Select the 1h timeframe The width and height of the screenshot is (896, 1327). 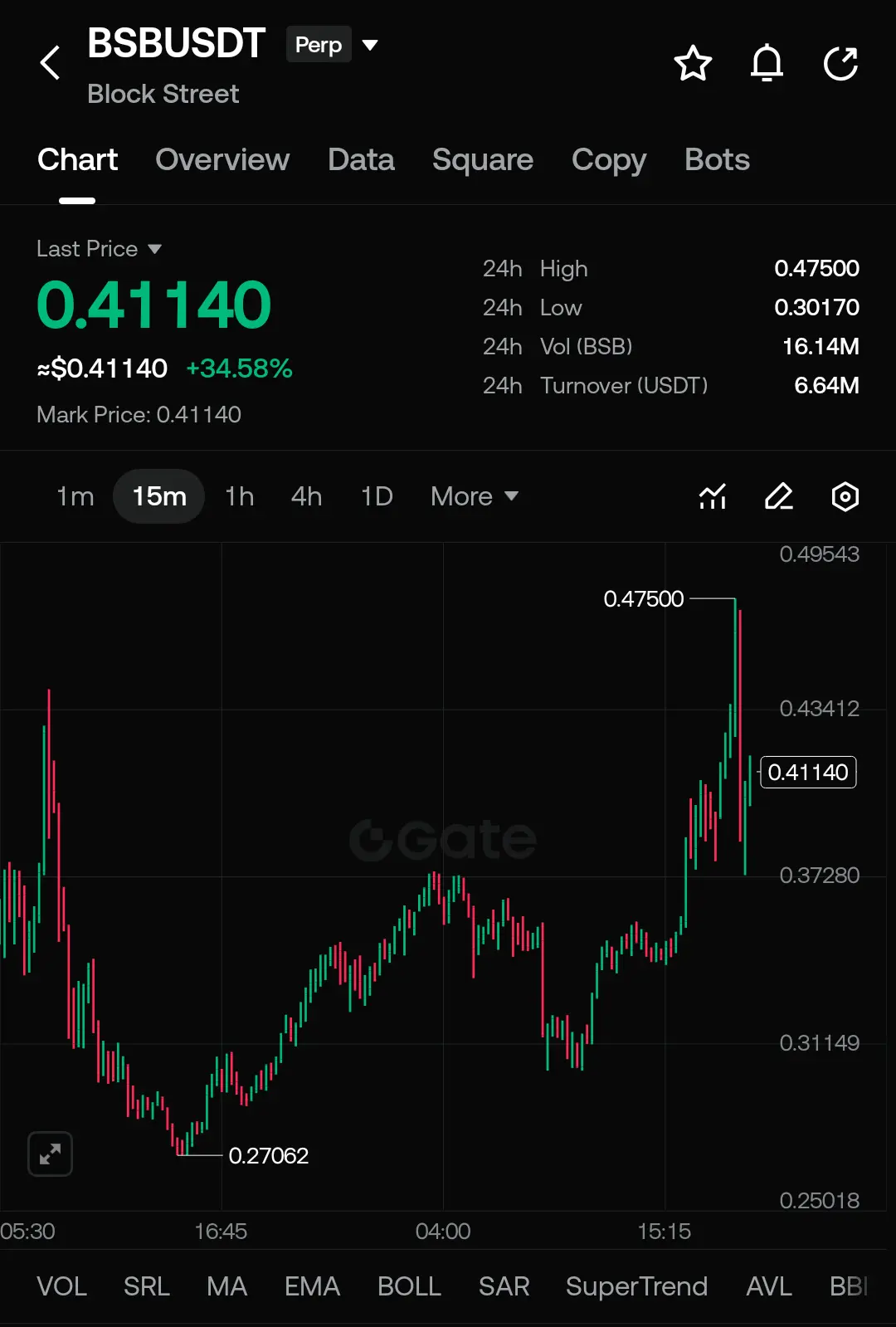pyautogui.click(x=240, y=496)
